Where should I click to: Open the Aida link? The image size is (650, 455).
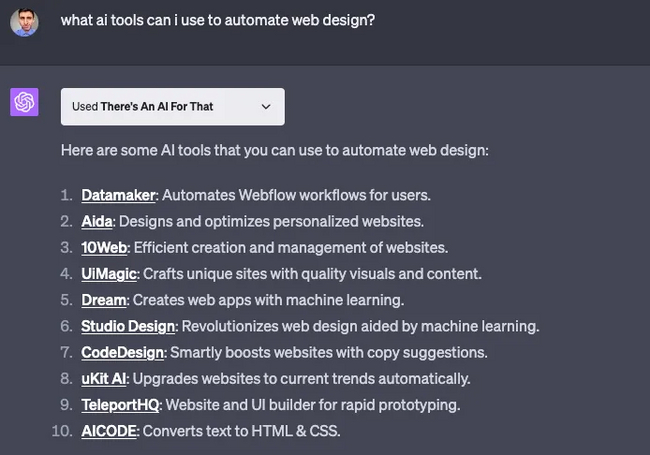pyautogui.click(x=97, y=221)
